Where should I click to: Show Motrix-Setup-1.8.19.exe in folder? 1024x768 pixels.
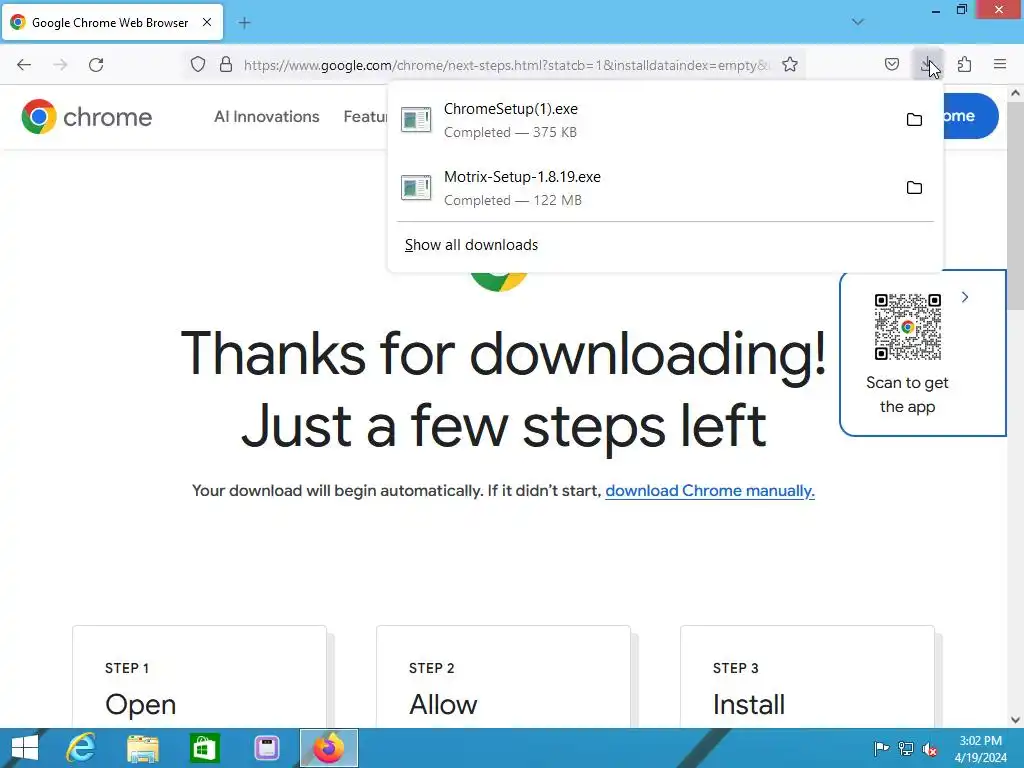pyautogui.click(x=914, y=187)
